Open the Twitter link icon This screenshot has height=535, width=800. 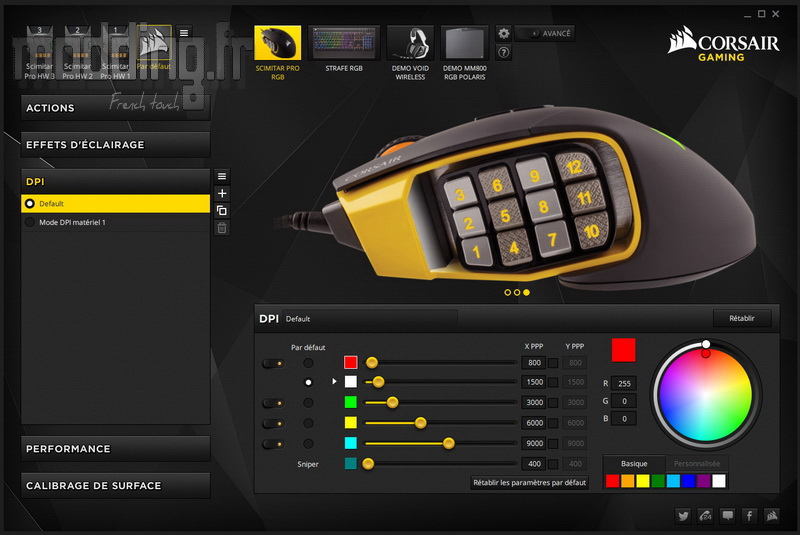coord(683,516)
